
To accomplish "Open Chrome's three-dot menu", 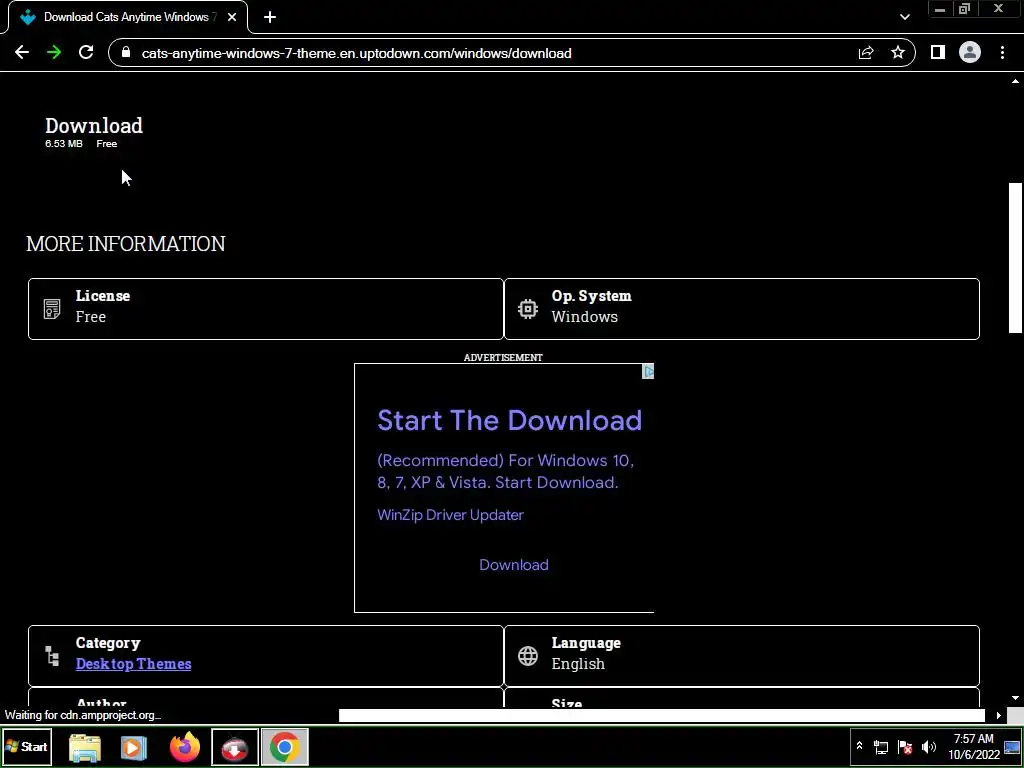I will (x=1002, y=53).
